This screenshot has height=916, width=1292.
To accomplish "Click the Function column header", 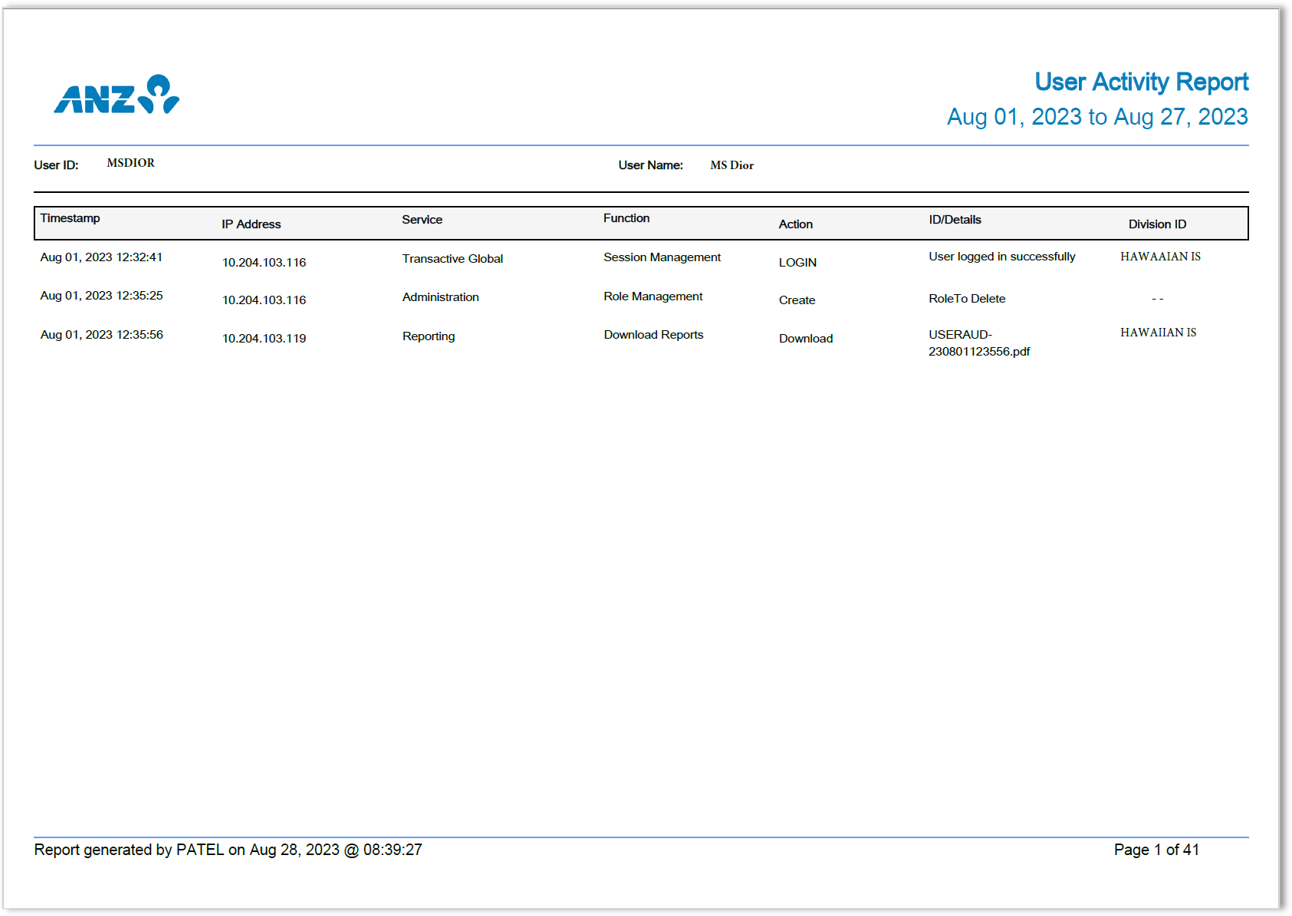I will (627, 217).
